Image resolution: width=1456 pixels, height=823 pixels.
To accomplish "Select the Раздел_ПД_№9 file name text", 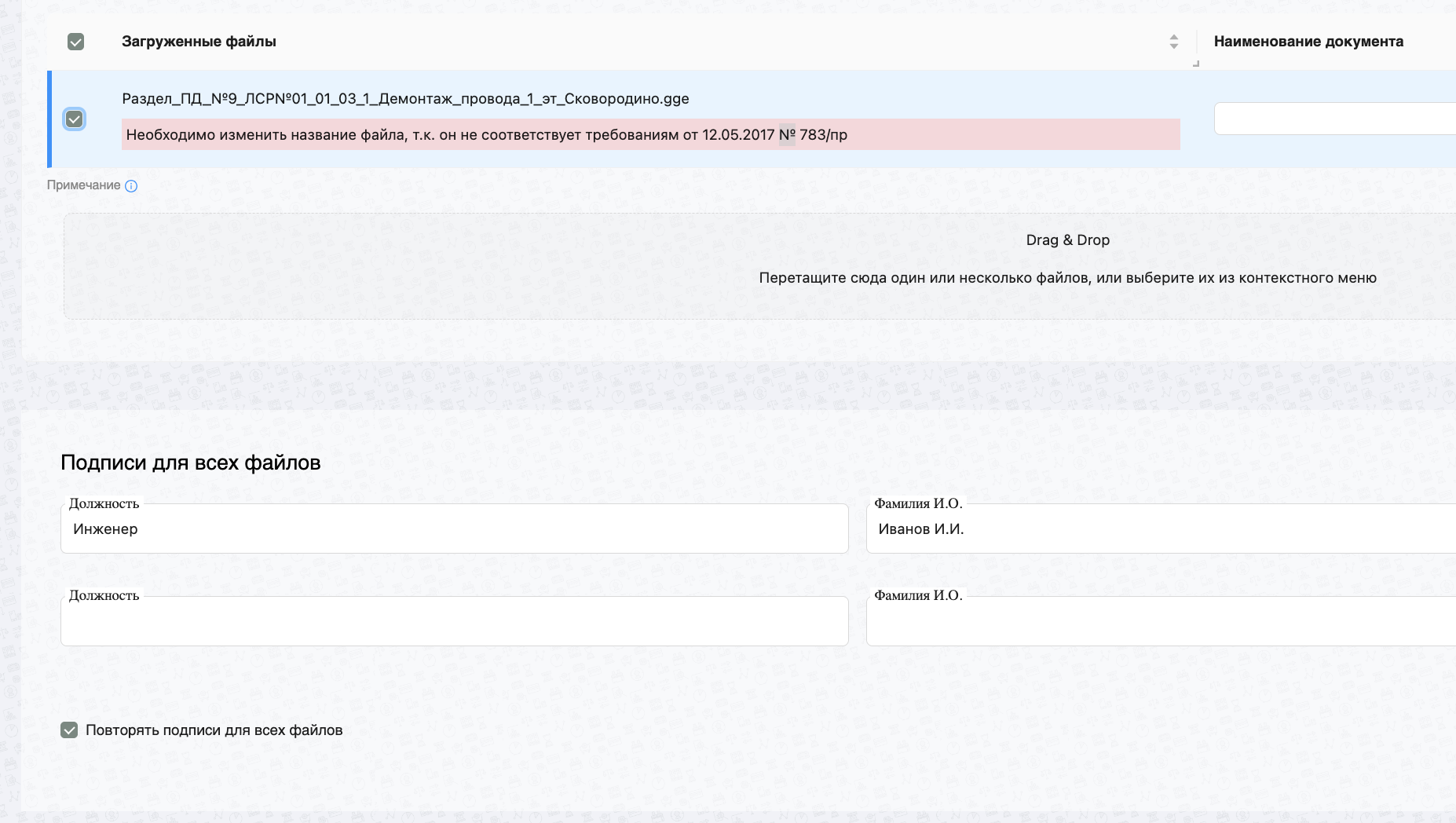I will coord(405,99).
